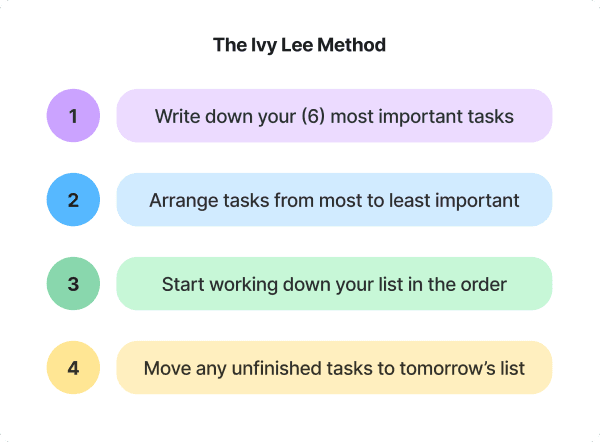
Task: Click the word "Move" in the yellow box
Action: coord(165,368)
